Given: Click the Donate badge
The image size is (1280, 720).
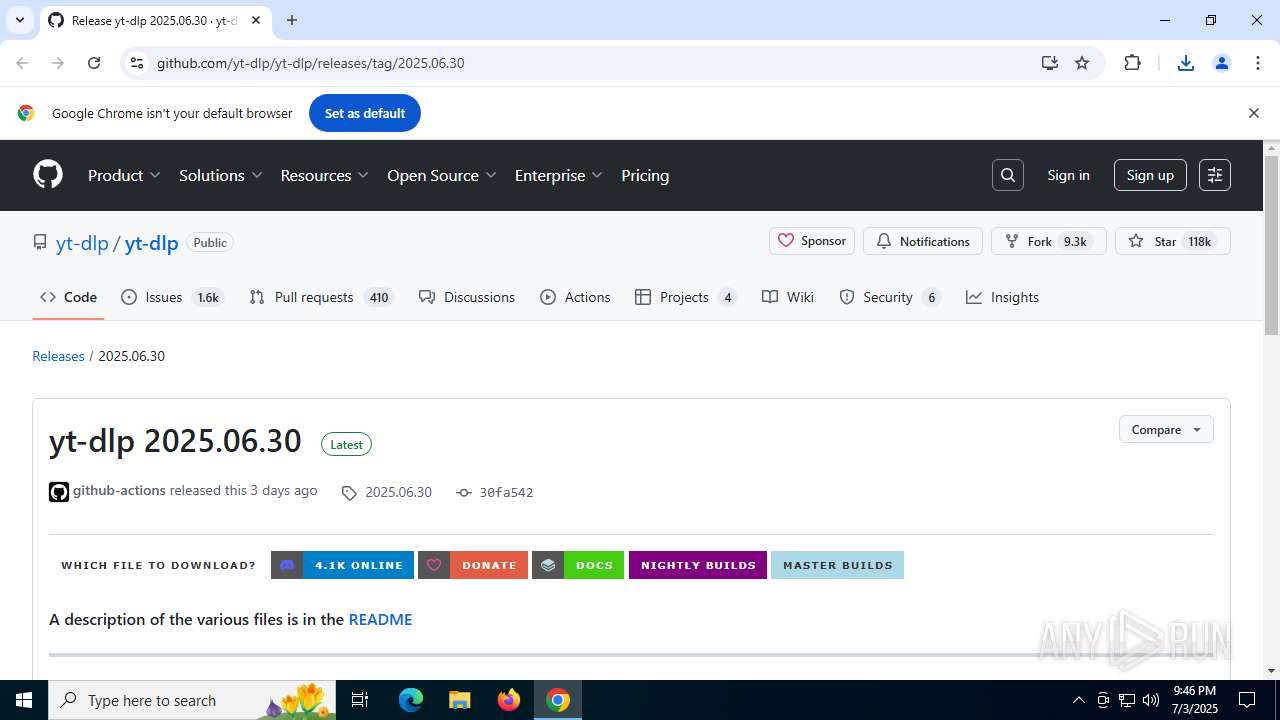Looking at the screenshot, I should [473, 565].
